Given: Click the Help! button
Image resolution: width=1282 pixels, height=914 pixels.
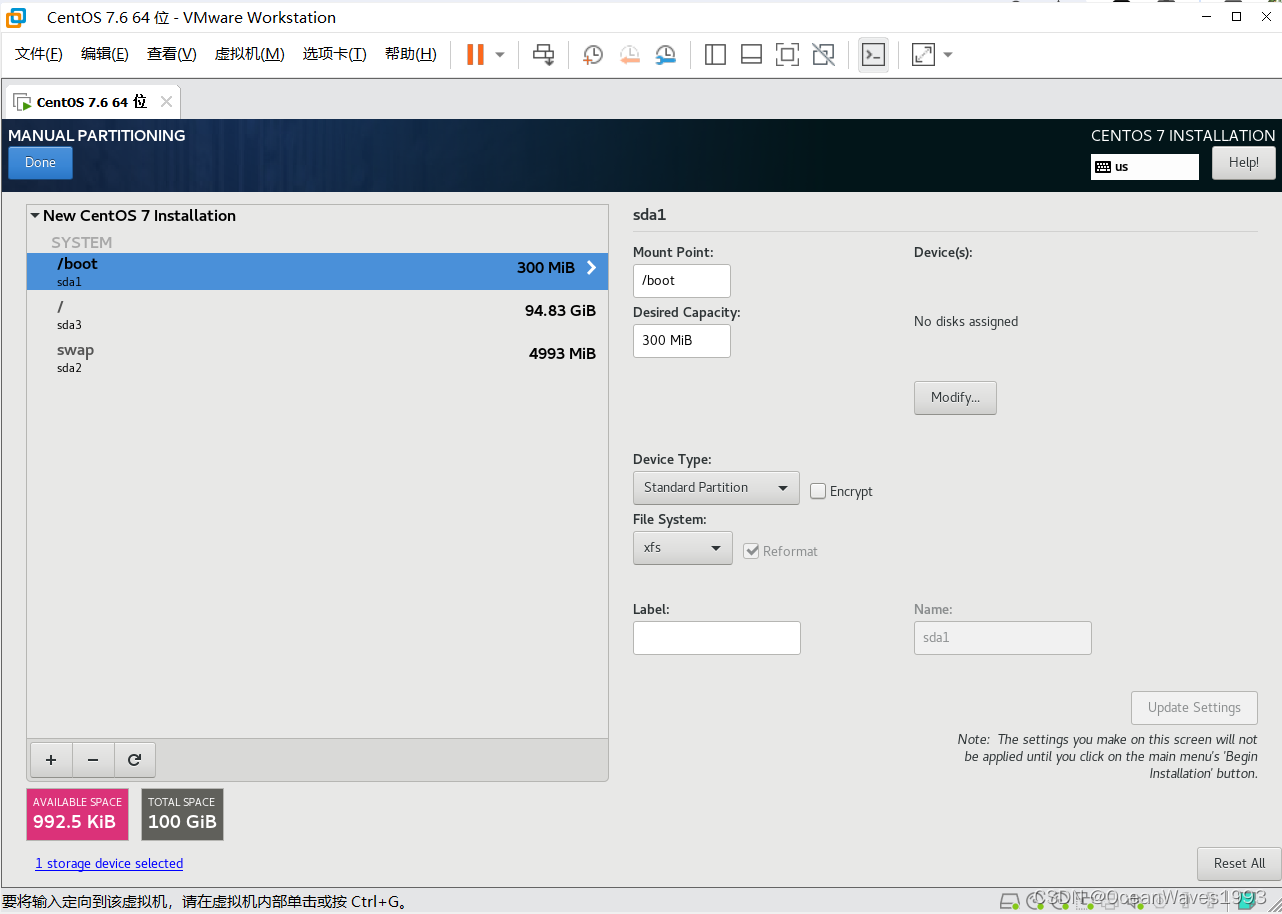Looking at the screenshot, I should 1244,163.
